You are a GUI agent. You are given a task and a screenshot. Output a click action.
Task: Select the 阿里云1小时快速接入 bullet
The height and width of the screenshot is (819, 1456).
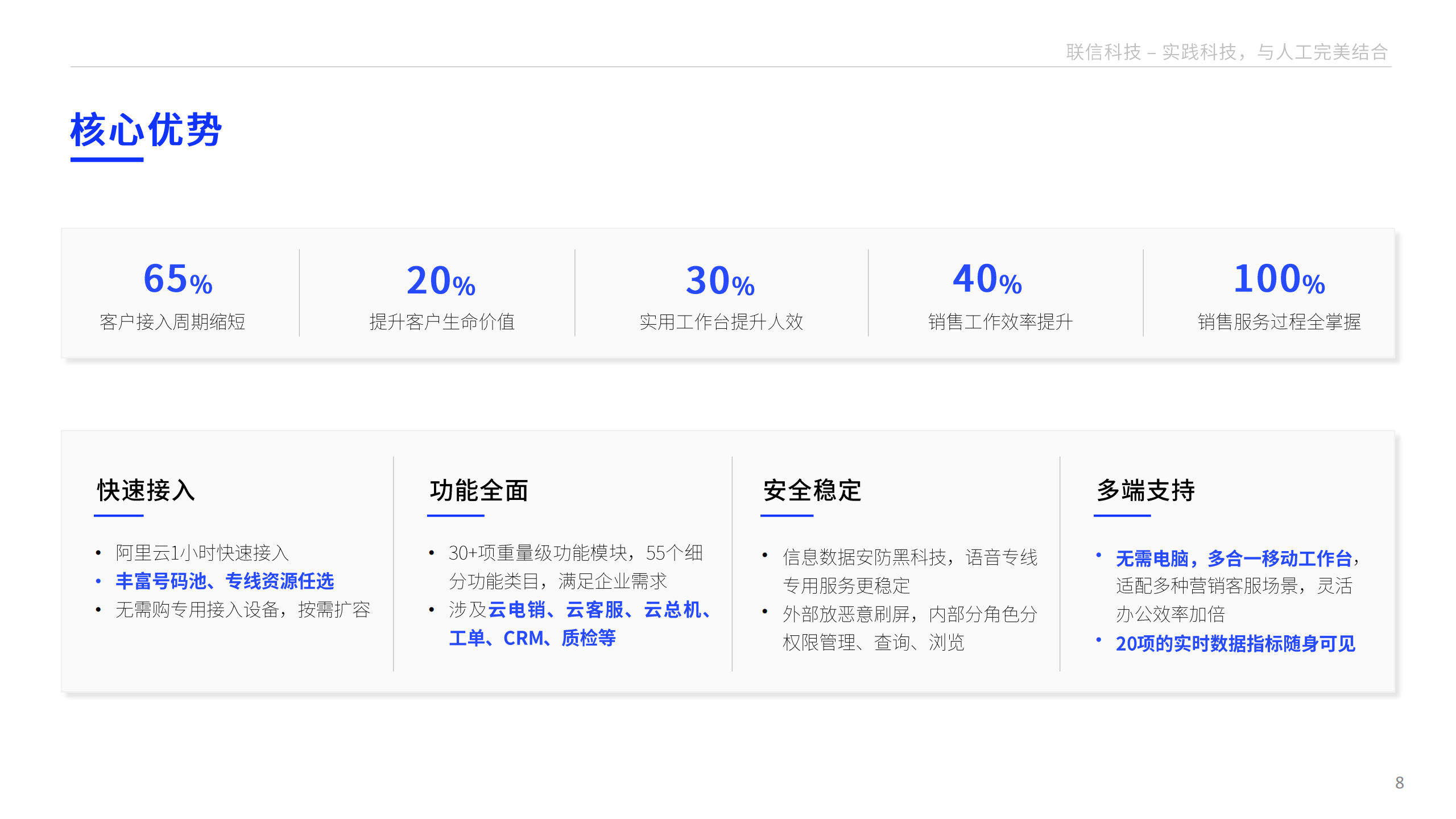tap(202, 553)
